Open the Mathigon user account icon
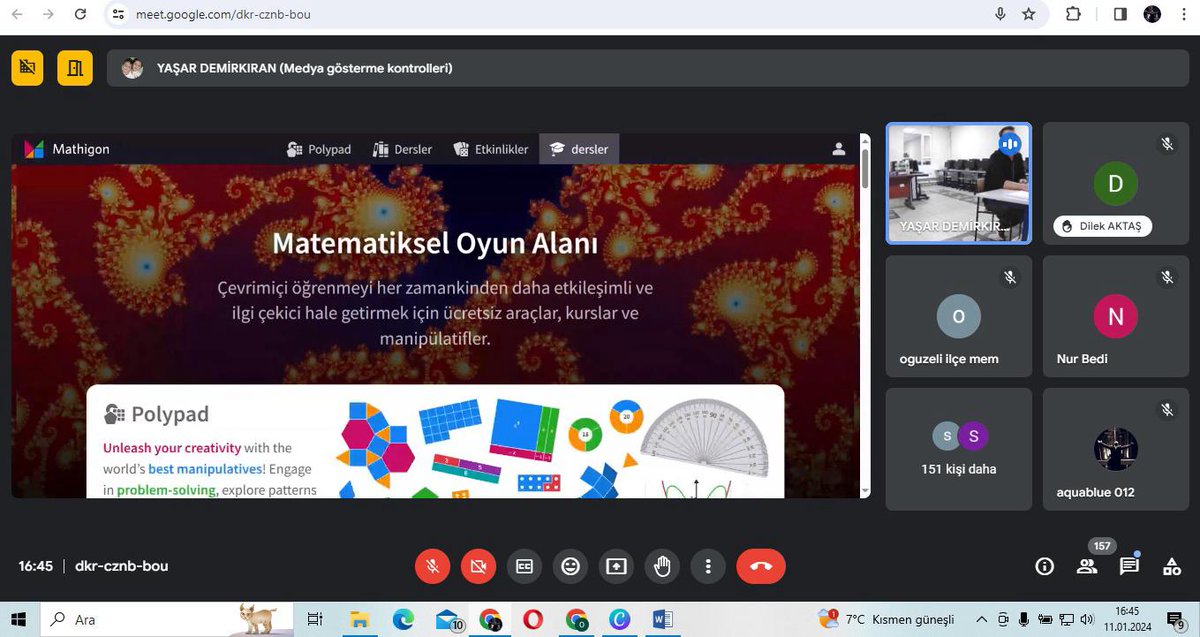 (x=839, y=149)
